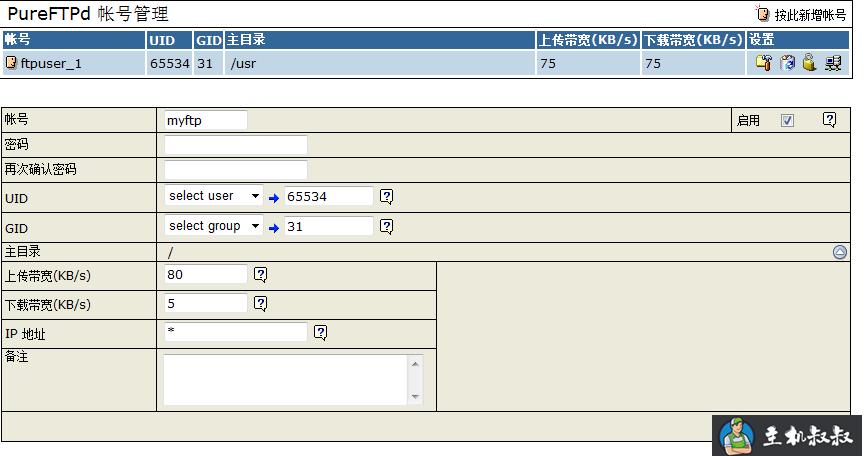Image resolution: width=867 pixels, height=456 pixels.
Task: Click the network computers icon for ftpuser_1
Action: [833, 63]
